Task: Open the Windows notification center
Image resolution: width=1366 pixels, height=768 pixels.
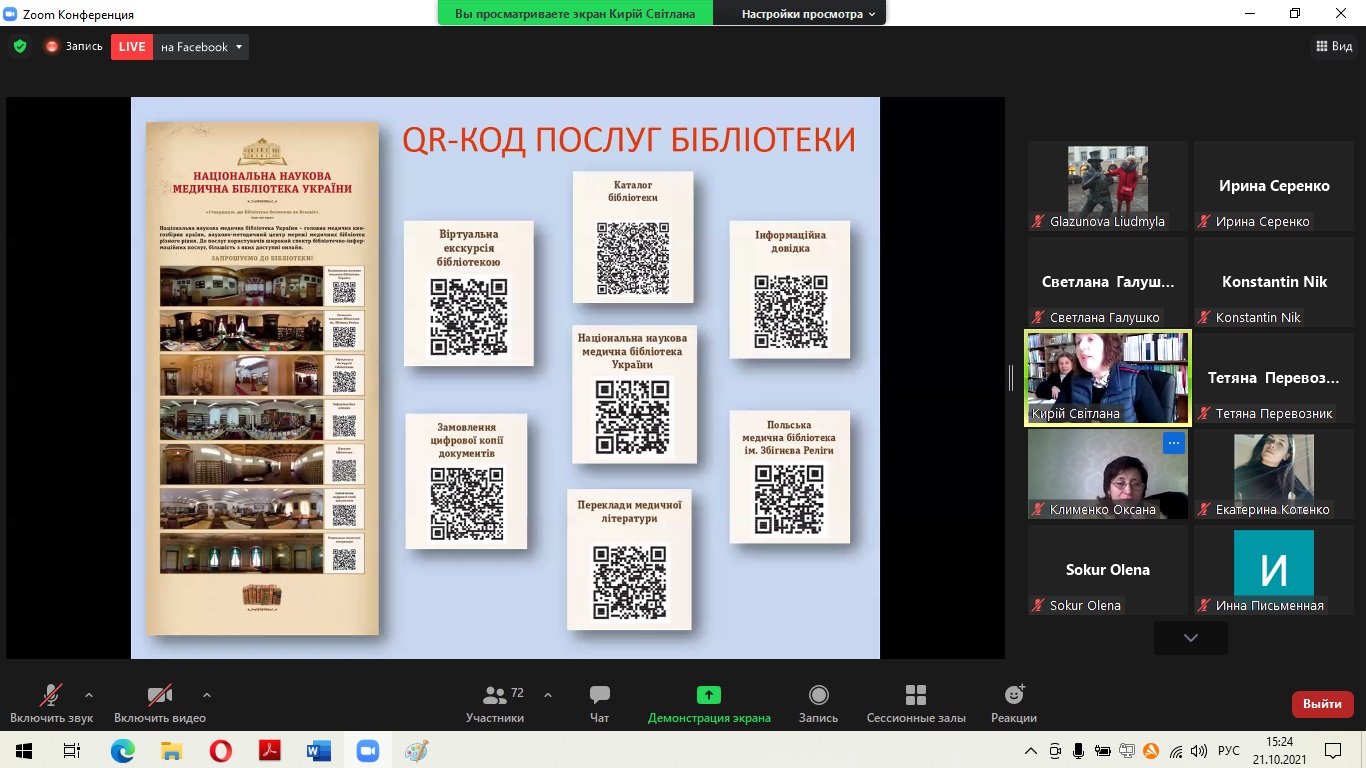Action: point(1333,751)
